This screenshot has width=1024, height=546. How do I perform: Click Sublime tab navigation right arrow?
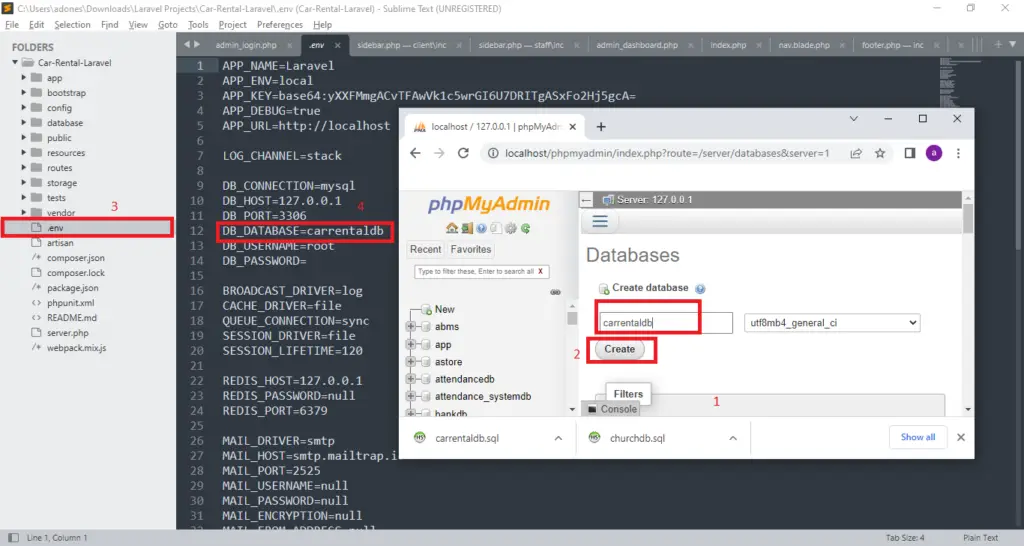[x=197, y=44]
